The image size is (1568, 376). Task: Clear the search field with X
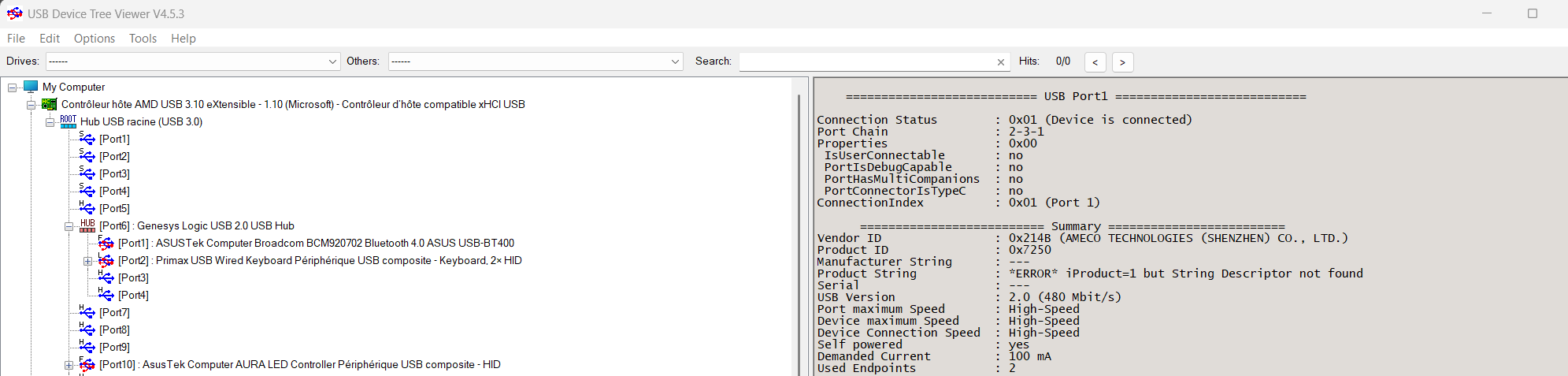pyautogui.click(x=1001, y=62)
